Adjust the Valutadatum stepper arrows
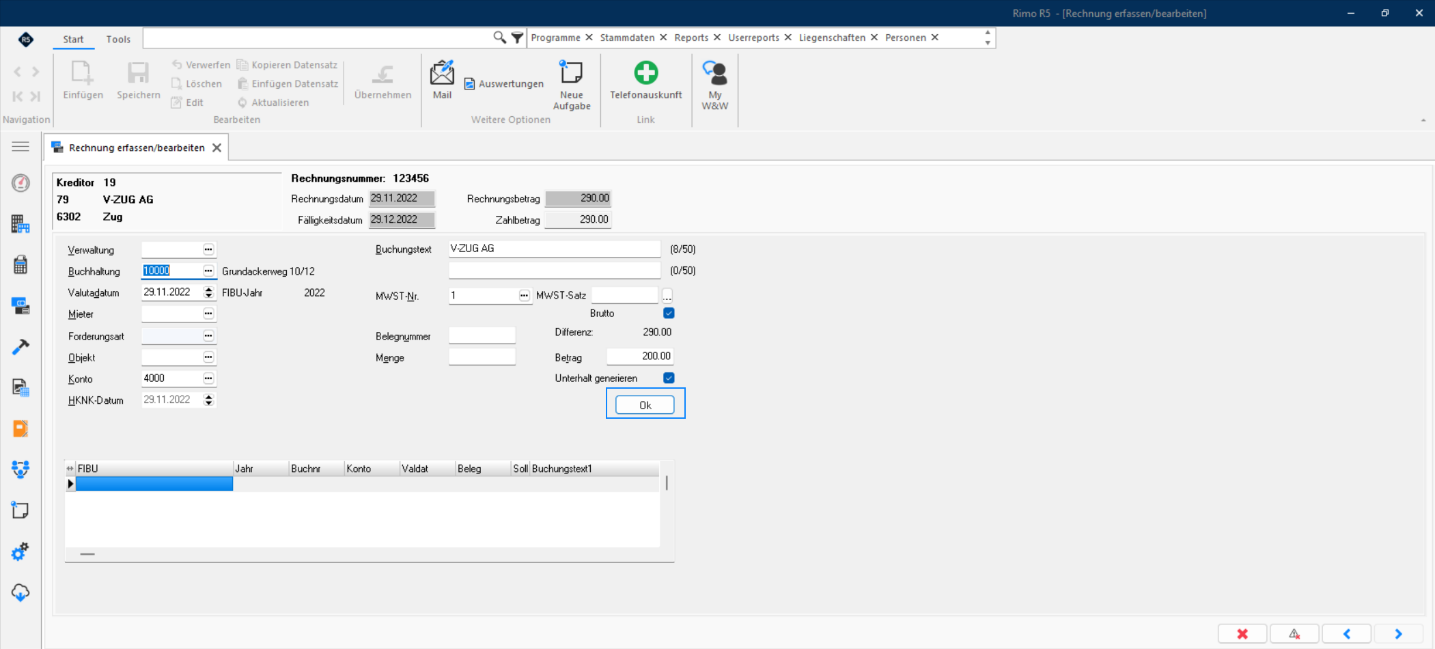The height and width of the screenshot is (649, 1435). click(208, 293)
